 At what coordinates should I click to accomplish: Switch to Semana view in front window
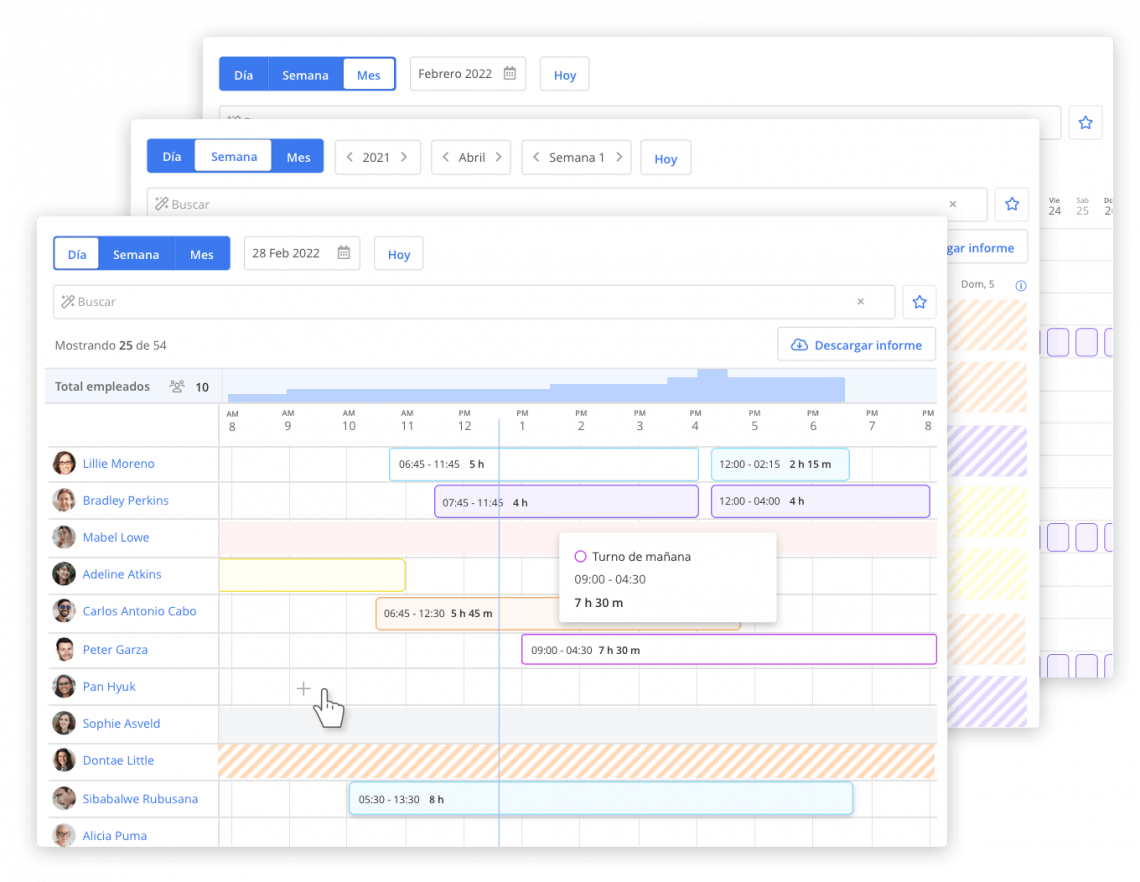(x=136, y=254)
